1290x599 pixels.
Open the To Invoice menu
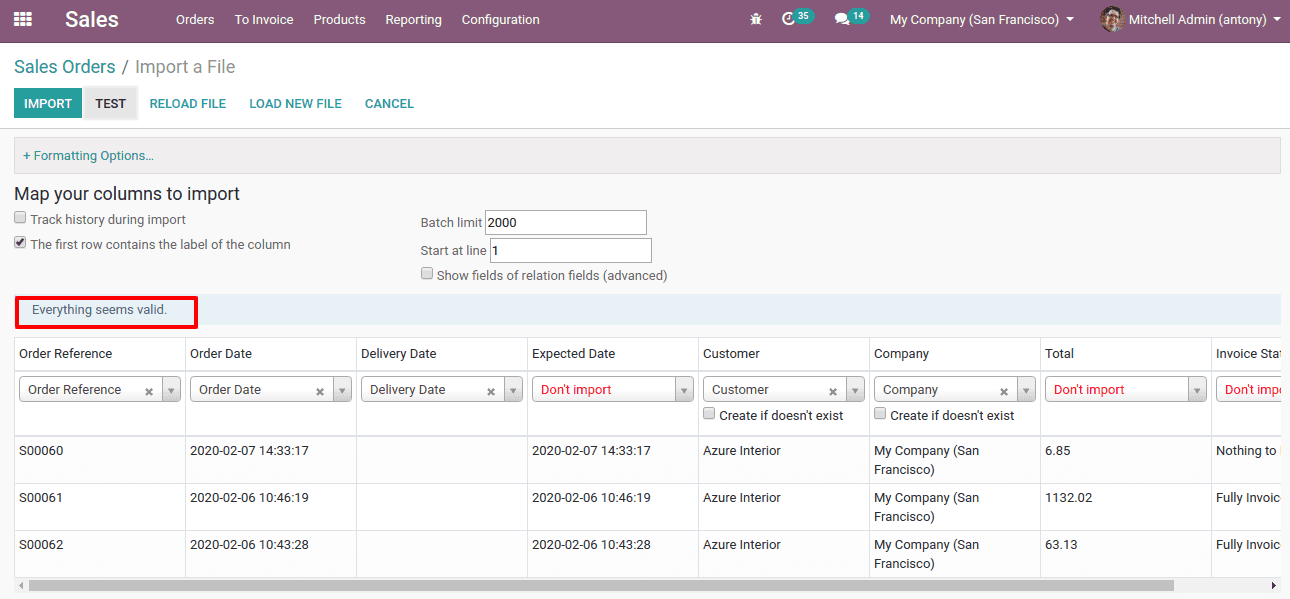tap(264, 19)
